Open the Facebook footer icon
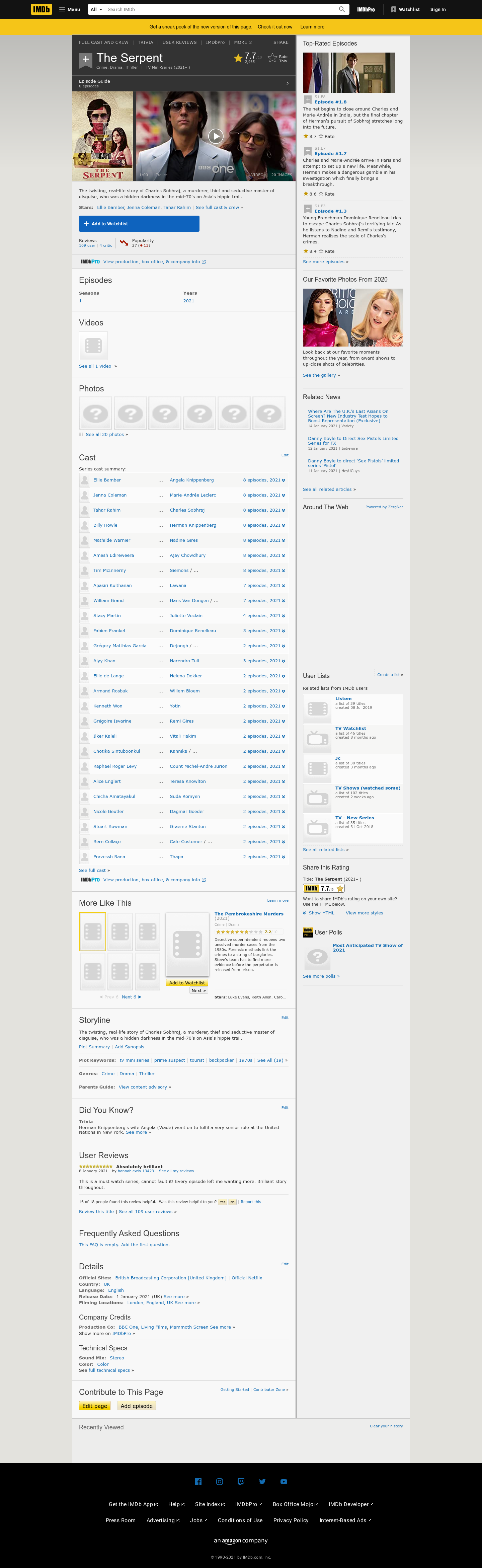The width and height of the screenshot is (482, 1568). coord(198,1482)
